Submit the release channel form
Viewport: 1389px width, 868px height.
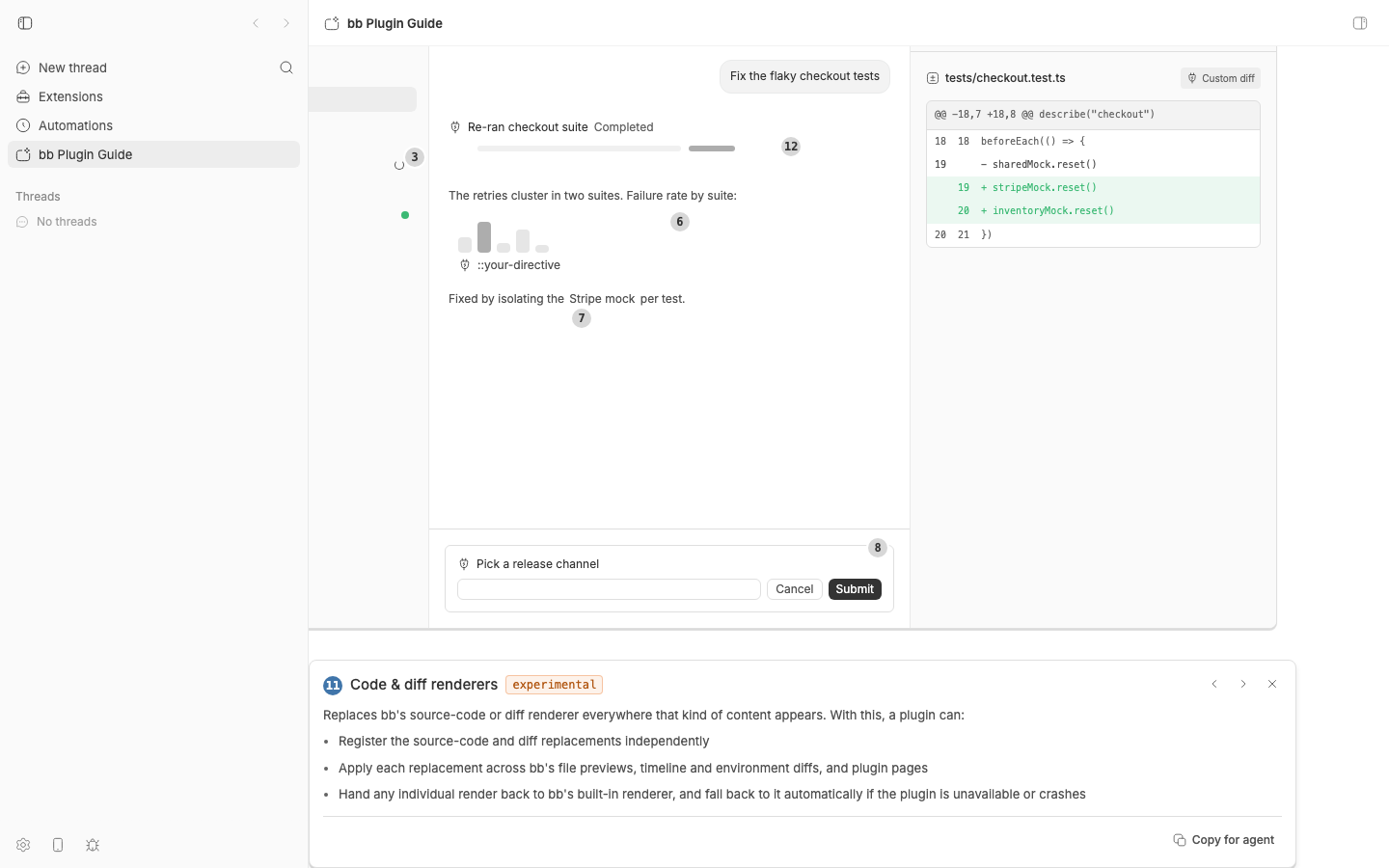(855, 589)
